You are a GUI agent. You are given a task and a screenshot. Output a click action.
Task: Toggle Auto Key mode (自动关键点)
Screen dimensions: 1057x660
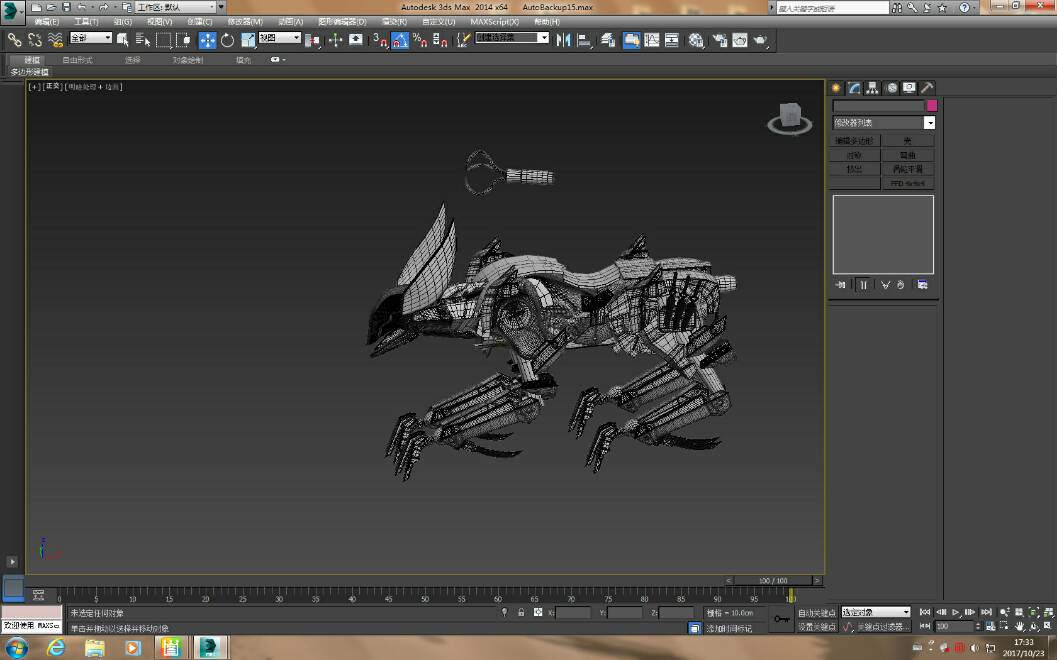click(816, 612)
